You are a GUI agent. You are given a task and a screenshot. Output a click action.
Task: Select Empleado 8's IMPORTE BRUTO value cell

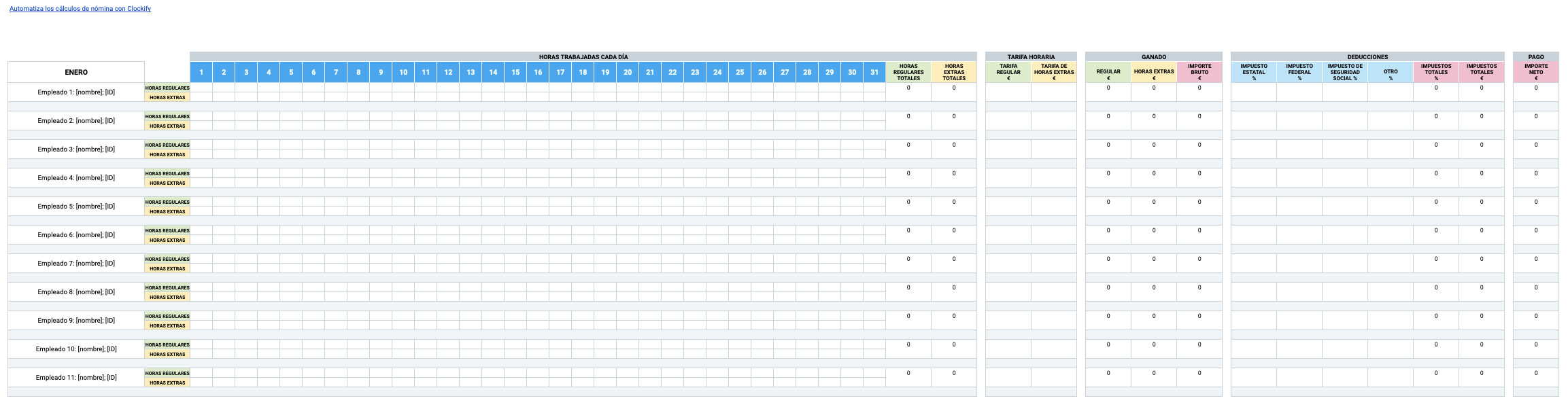pyautogui.click(x=1199, y=292)
